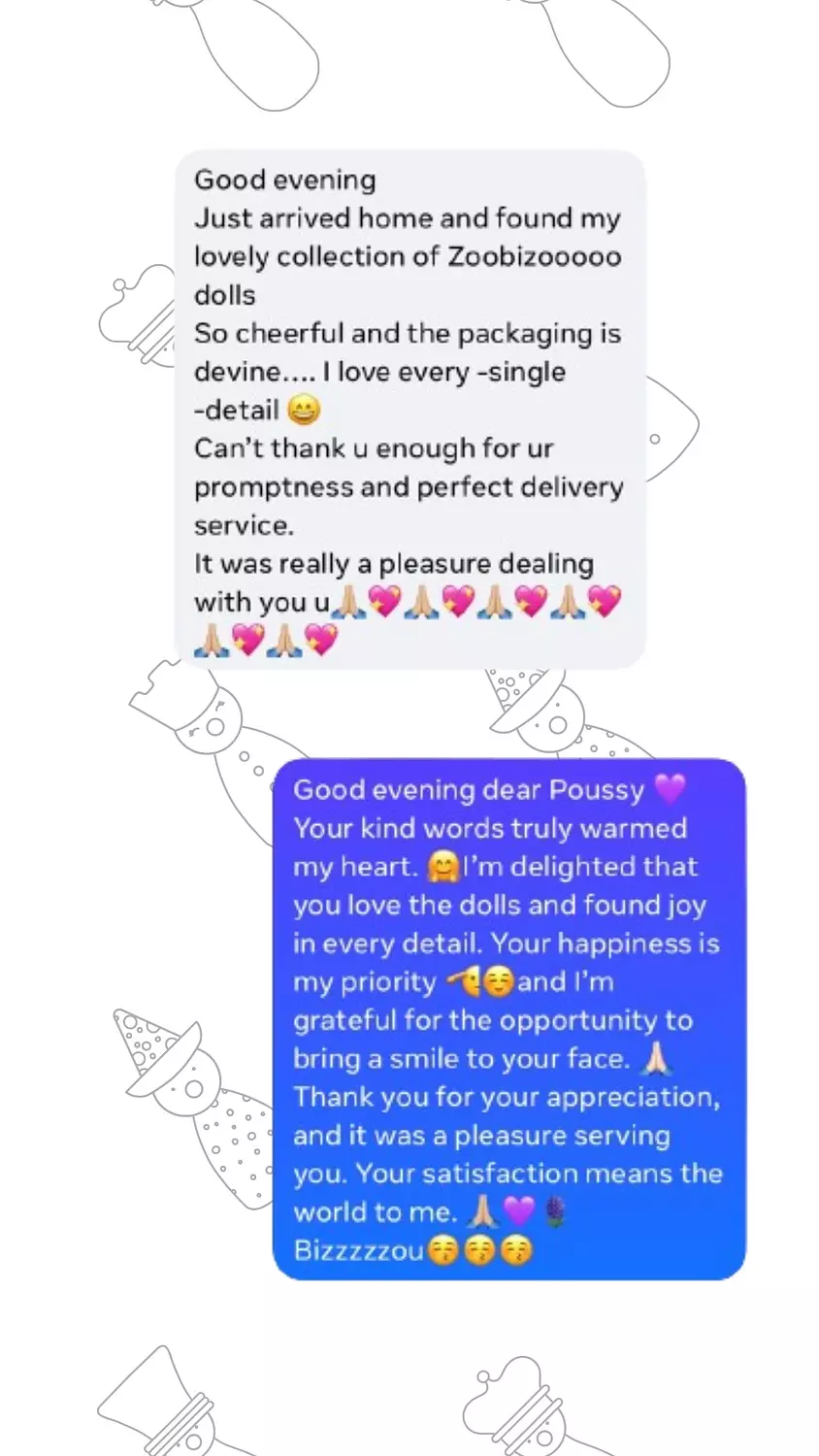Click the folded hands emoji after "world to me."
The image size is (819, 1456).
tap(483, 1212)
